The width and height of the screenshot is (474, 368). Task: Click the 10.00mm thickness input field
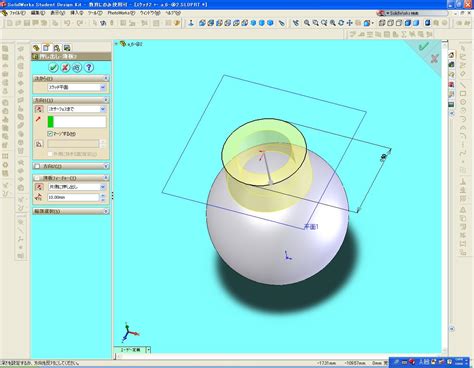tap(73, 198)
